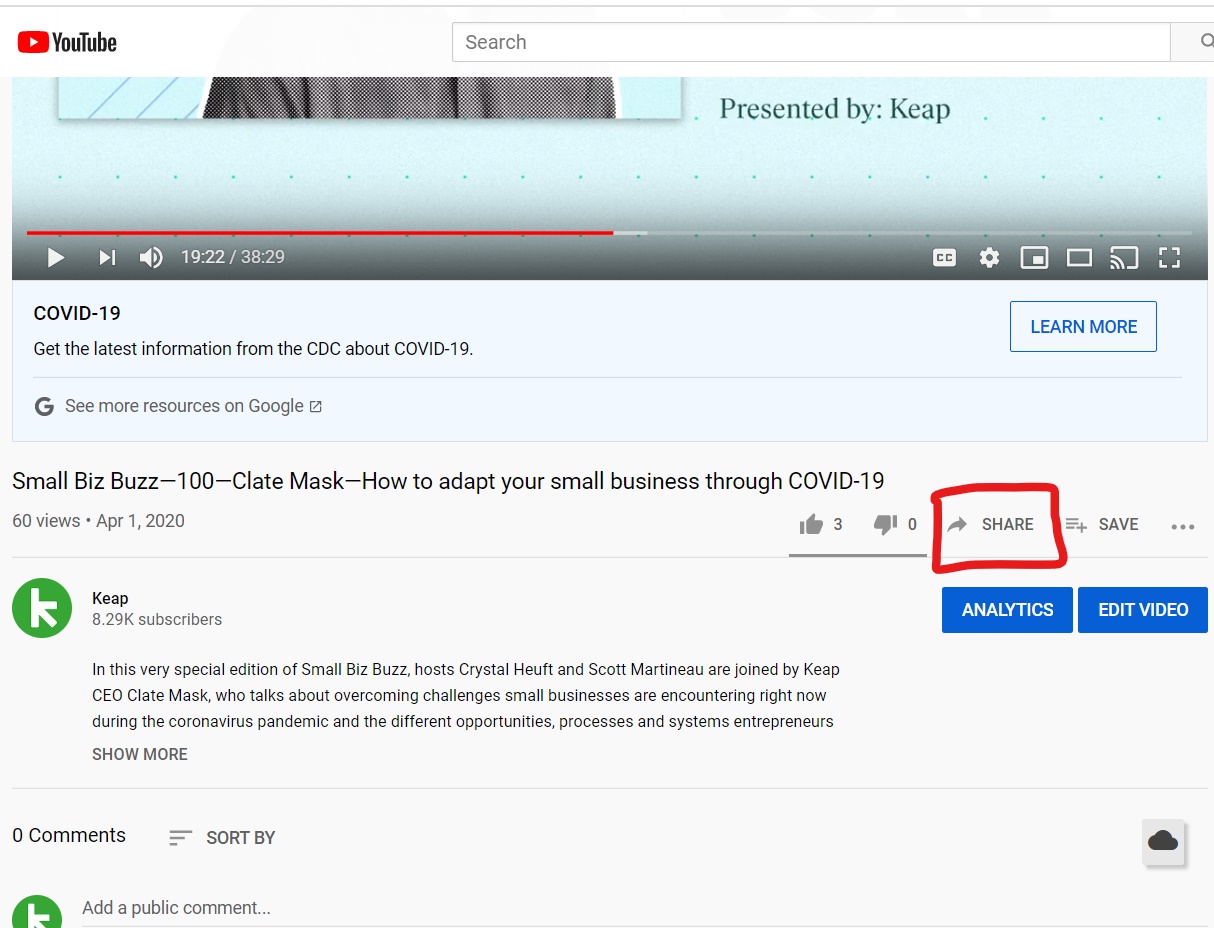Click the YouTube logo
The image size is (1214, 928).
pyautogui.click(x=67, y=42)
